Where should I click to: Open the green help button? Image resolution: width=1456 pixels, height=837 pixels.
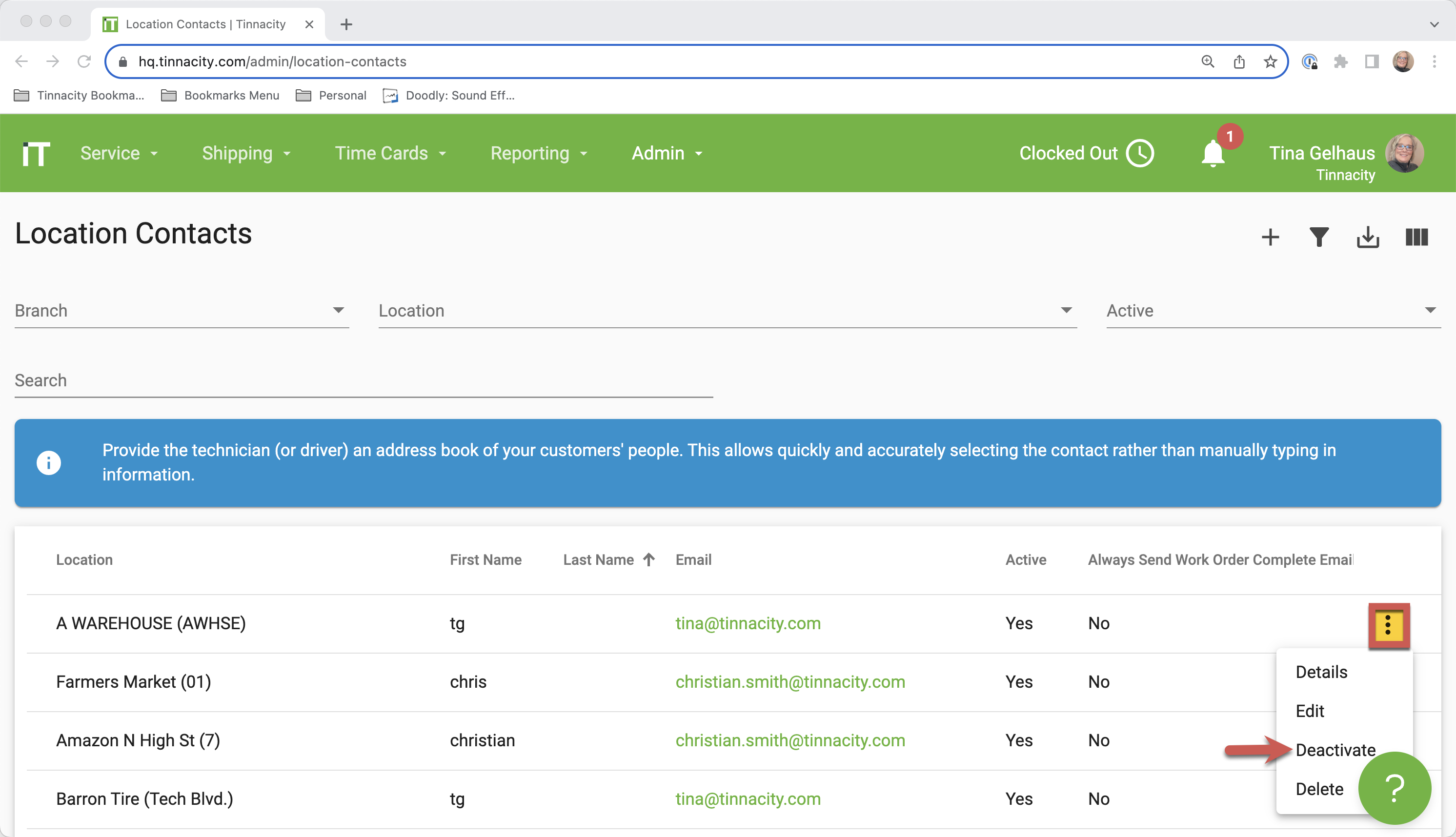1395,788
